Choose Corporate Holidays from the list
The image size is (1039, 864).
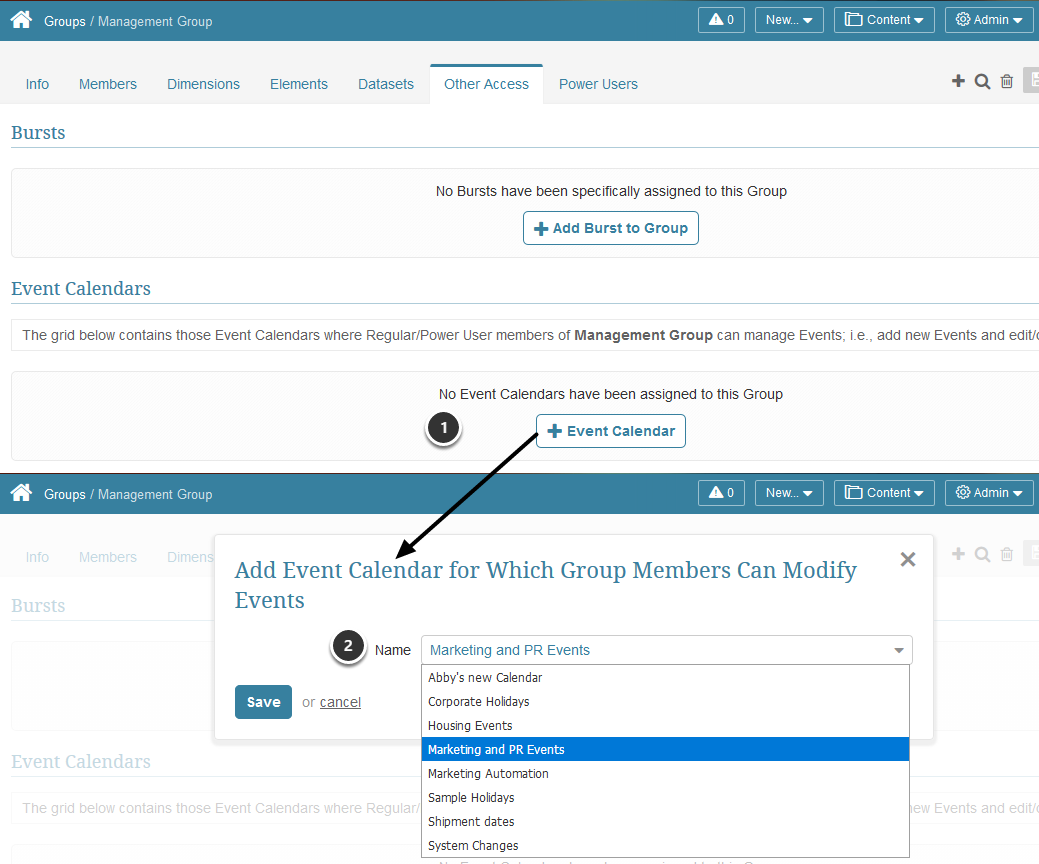(x=665, y=701)
